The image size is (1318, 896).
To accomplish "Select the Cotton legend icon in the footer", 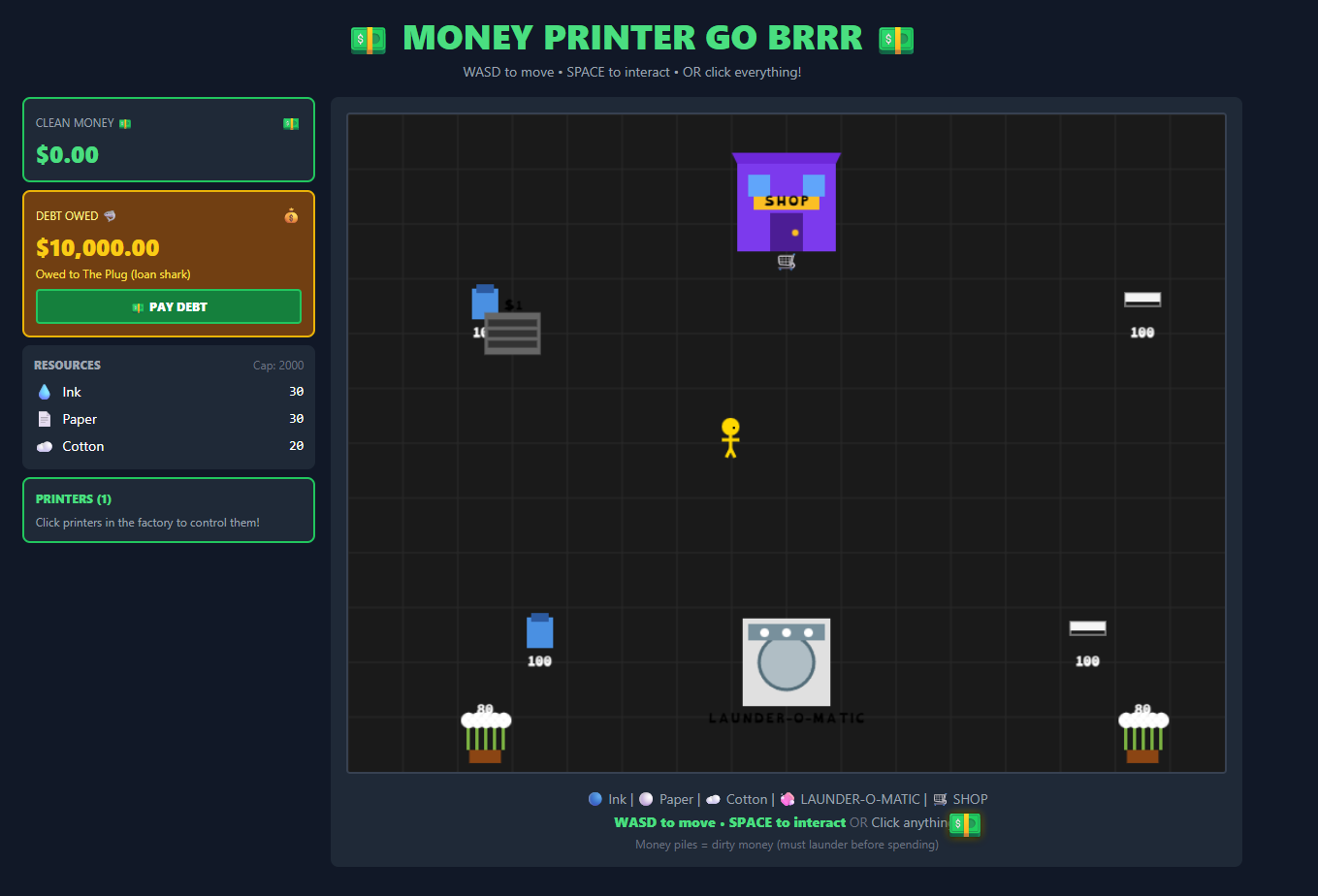I will coord(714,799).
